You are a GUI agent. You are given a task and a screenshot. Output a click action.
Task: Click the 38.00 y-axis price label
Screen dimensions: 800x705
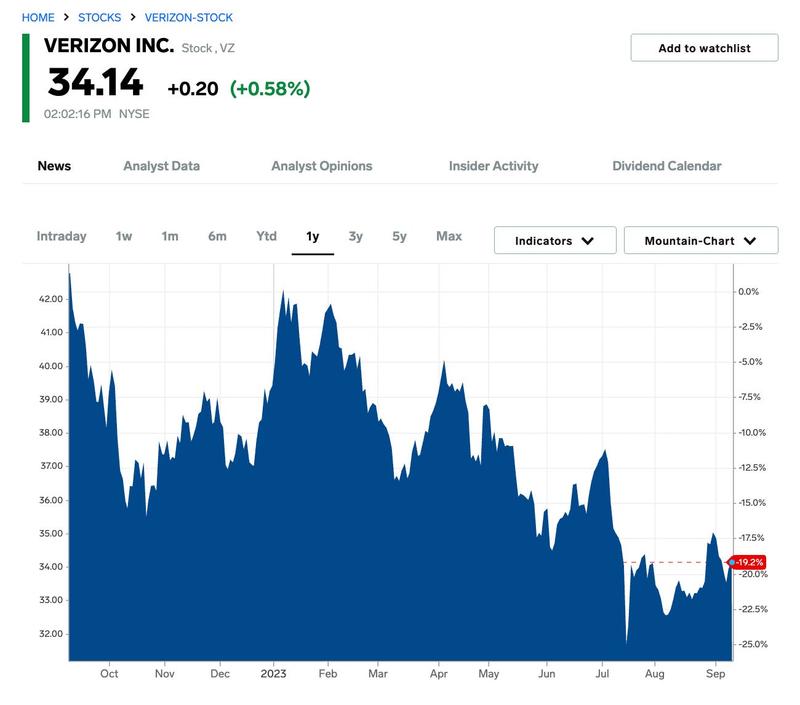51,433
